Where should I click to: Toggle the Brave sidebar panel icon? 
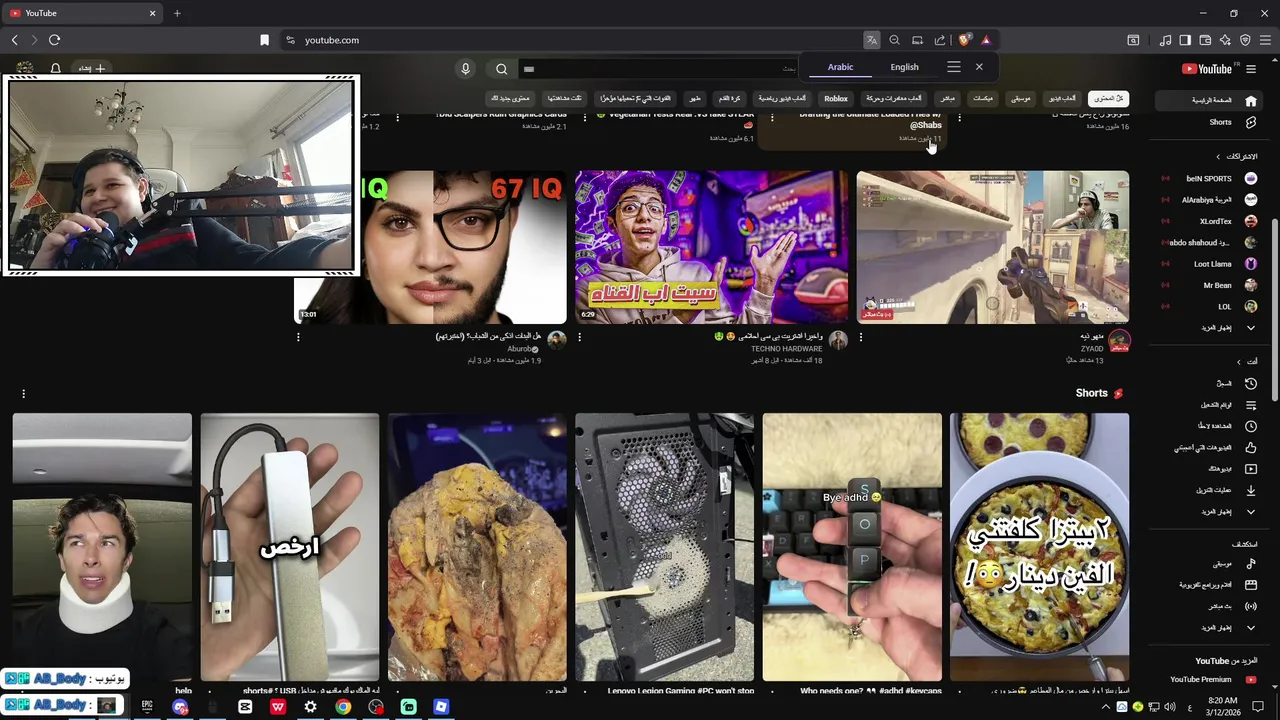(1185, 40)
